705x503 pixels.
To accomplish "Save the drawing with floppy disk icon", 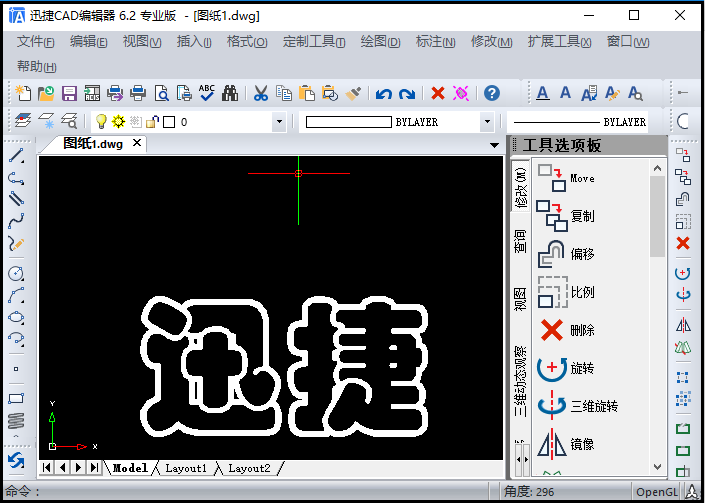I will coord(69,93).
